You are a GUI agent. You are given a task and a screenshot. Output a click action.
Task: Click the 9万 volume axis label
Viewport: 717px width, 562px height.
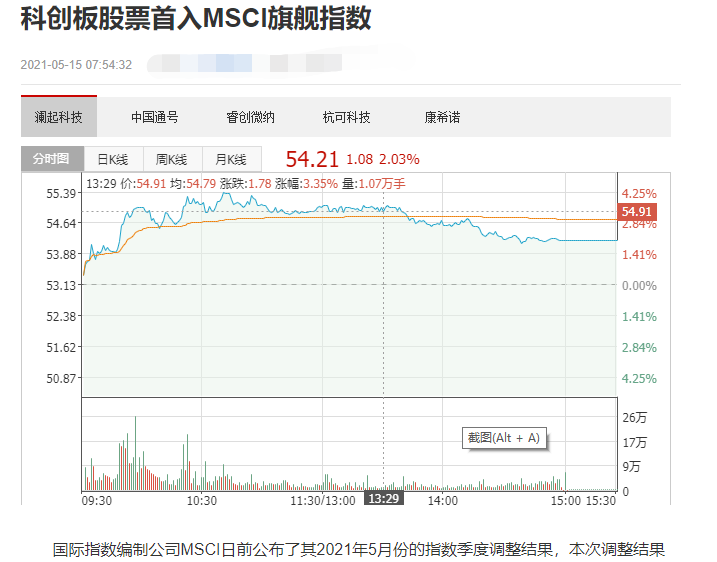pos(631,467)
